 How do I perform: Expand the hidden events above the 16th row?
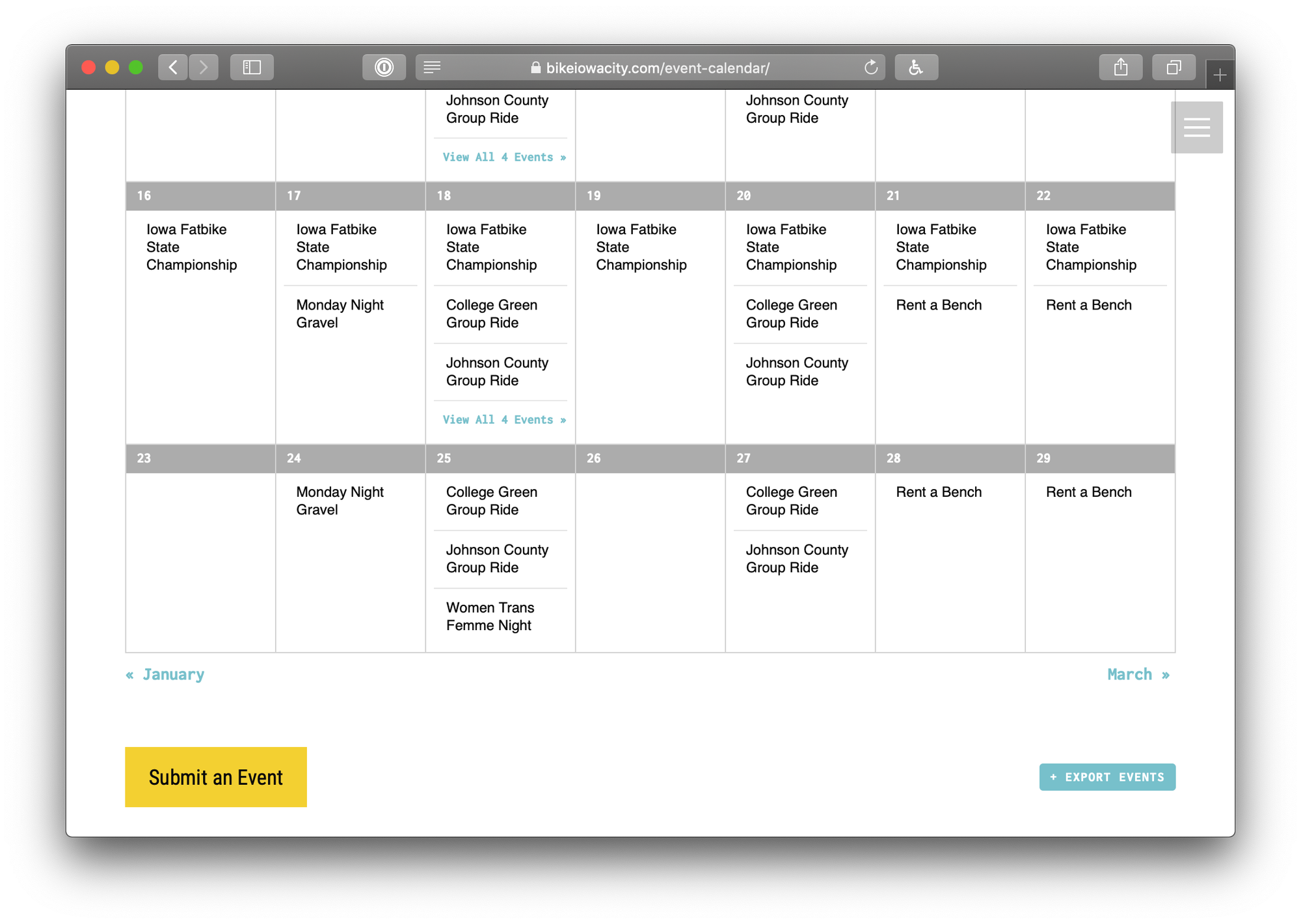(503, 157)
